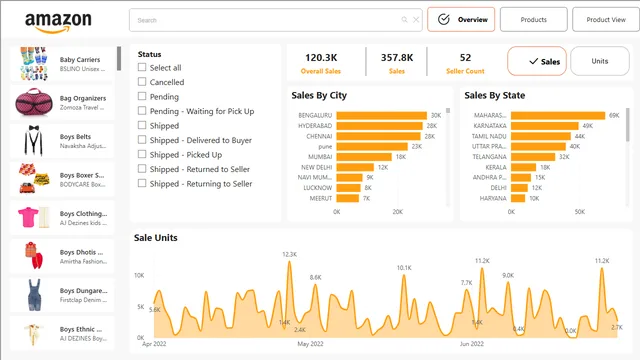
Task: Click the MEERUT sales bar
Action: pos(347,198)
